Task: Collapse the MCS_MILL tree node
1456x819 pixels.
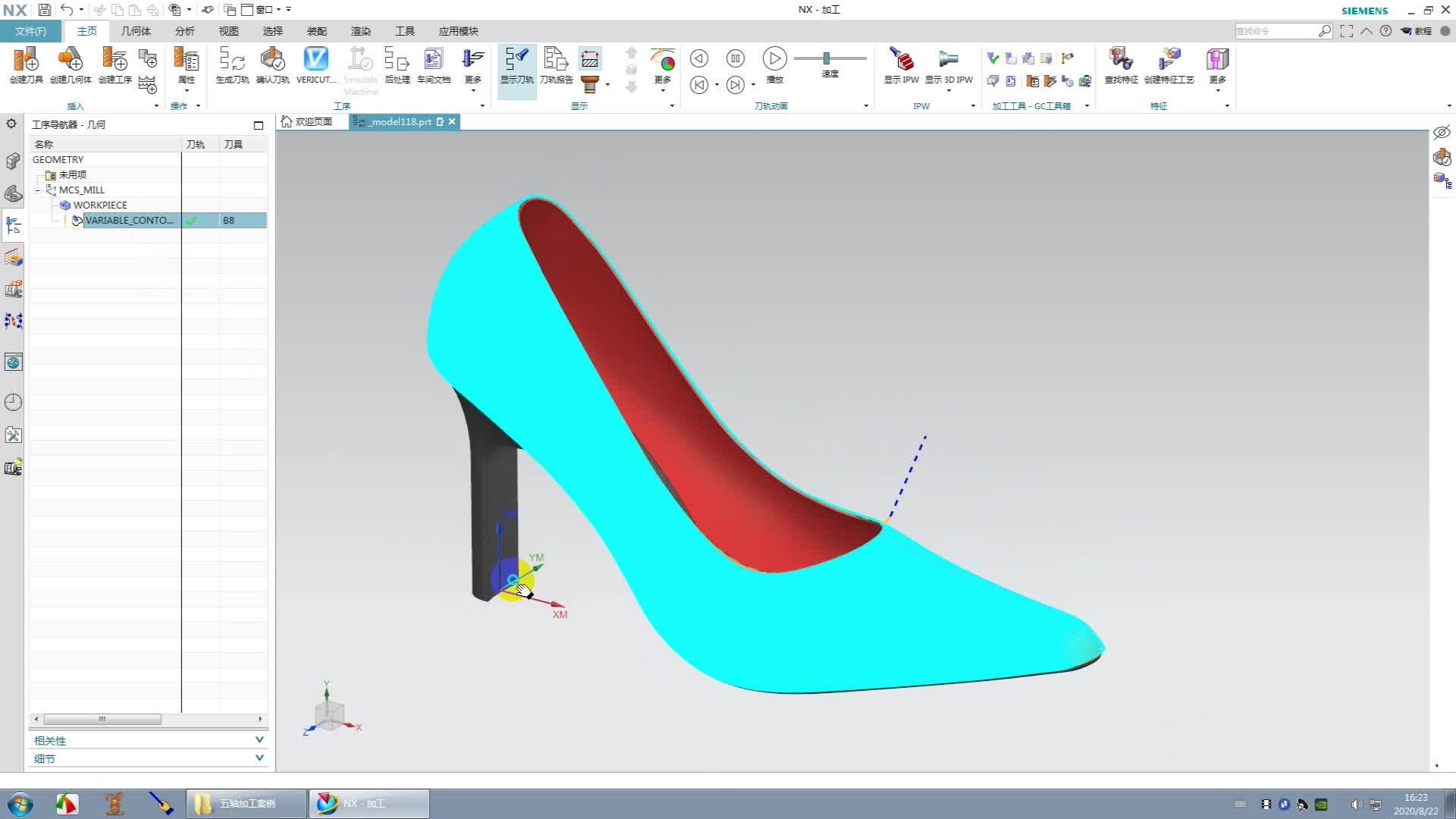Action: pos(37,190)
